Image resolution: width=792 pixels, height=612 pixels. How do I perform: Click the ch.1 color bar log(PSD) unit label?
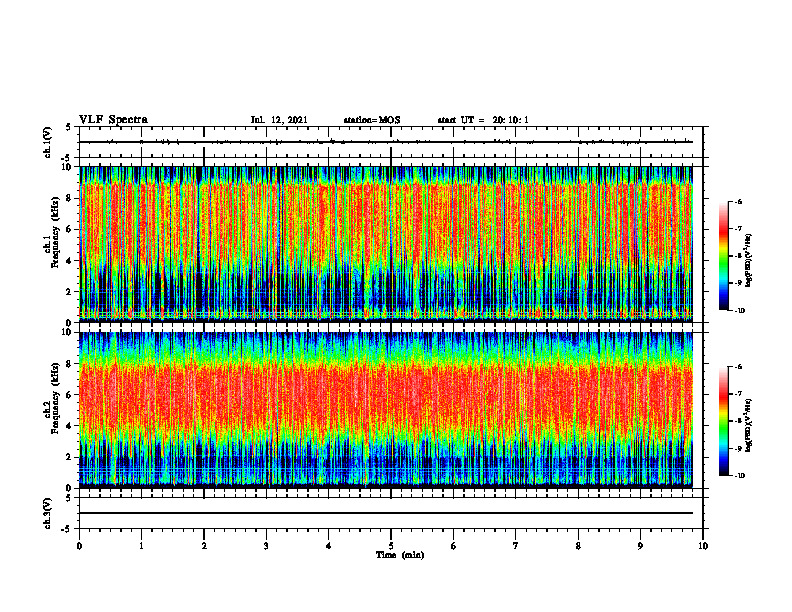pyautogui.click(x=749, y=261)
